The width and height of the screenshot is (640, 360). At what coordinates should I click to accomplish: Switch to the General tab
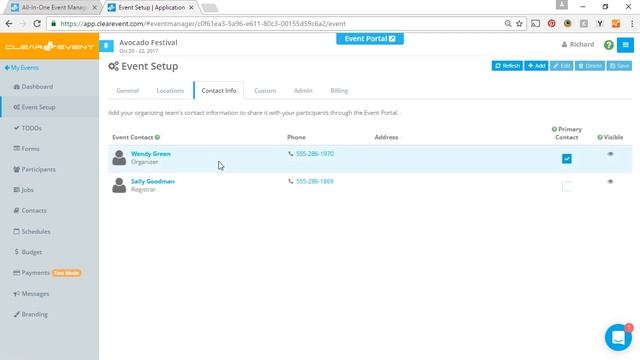(127, 91)
